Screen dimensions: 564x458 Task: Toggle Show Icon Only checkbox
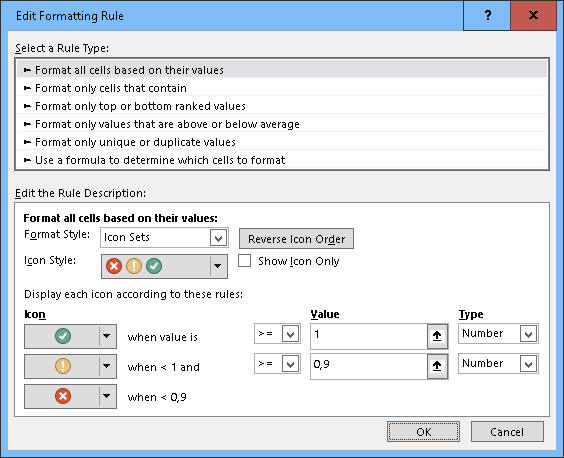245,261
